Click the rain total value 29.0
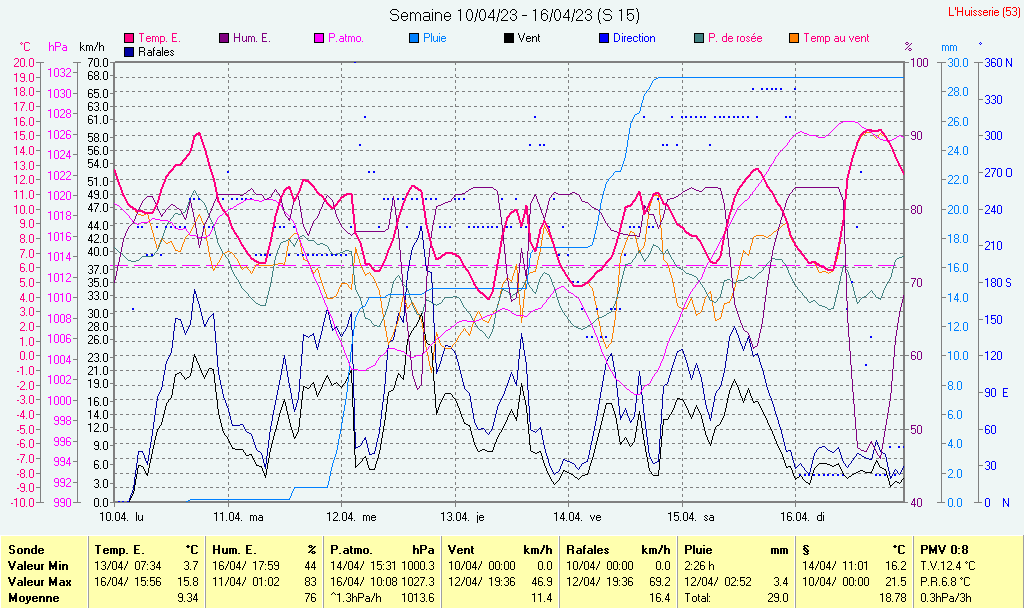Image resolution: width=1024 pixels, height=608 pixels. click(x=778, y=598)
